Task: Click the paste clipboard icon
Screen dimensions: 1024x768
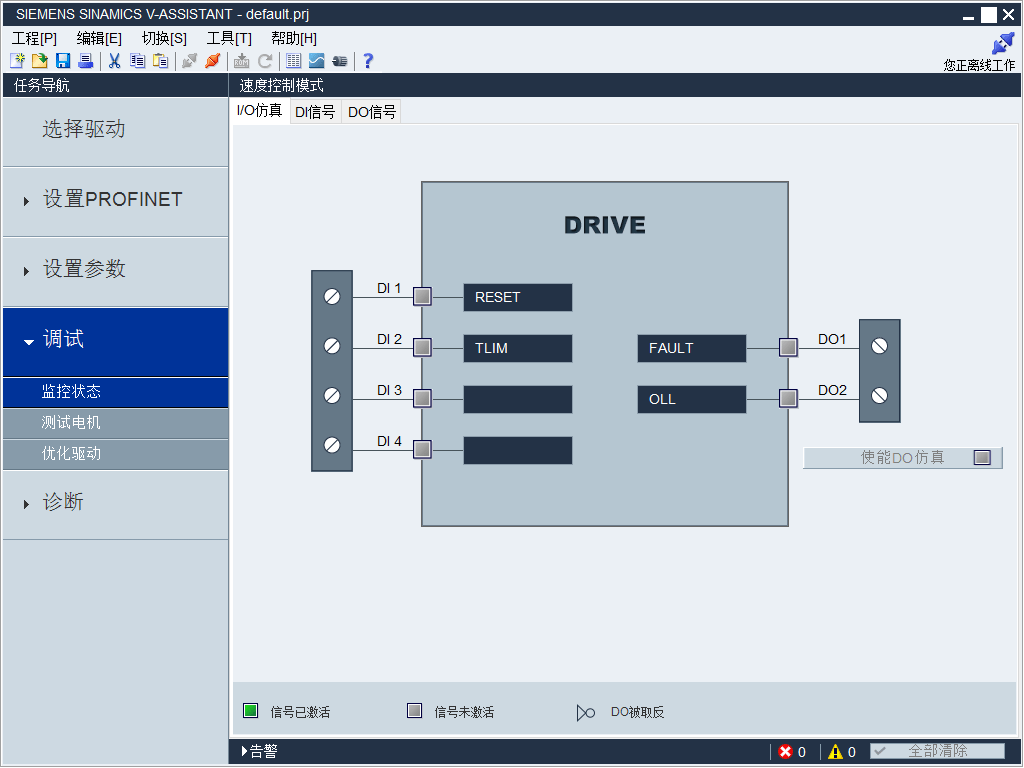Action: (160, 61)
